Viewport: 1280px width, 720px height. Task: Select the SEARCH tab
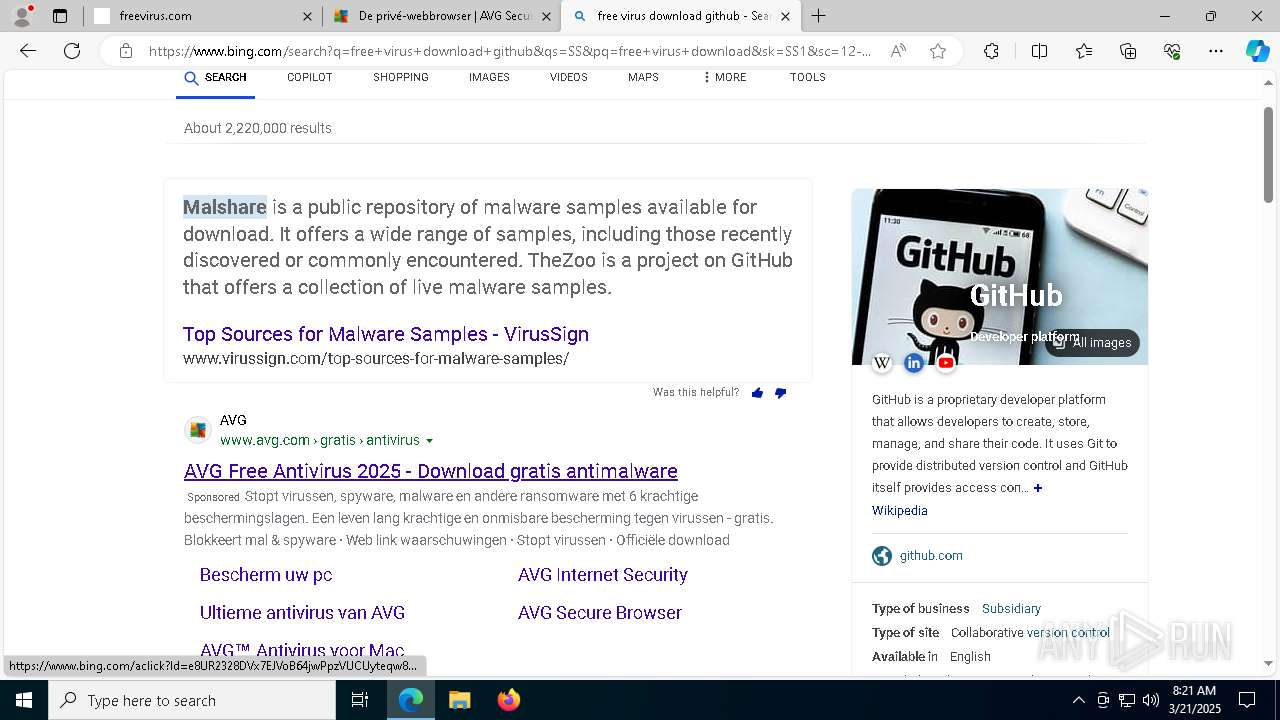pyautogui.click(x=215, y=77)
